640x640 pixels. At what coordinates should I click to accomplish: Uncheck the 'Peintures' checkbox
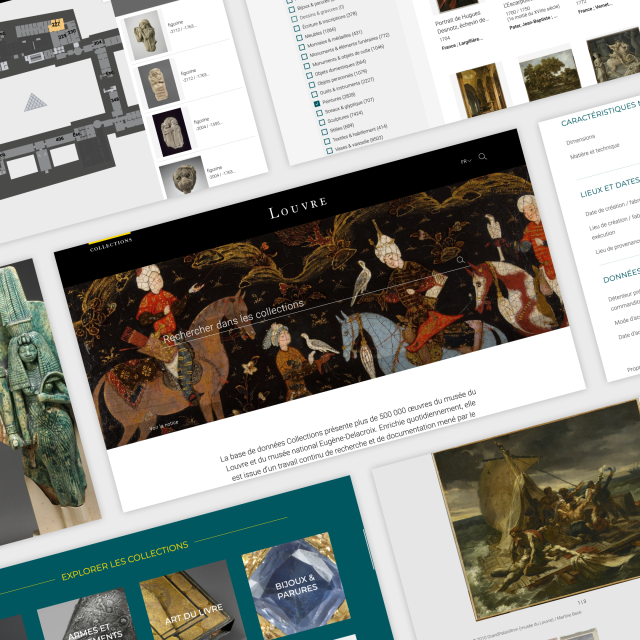pyautogui.click(x=317, y=104)
